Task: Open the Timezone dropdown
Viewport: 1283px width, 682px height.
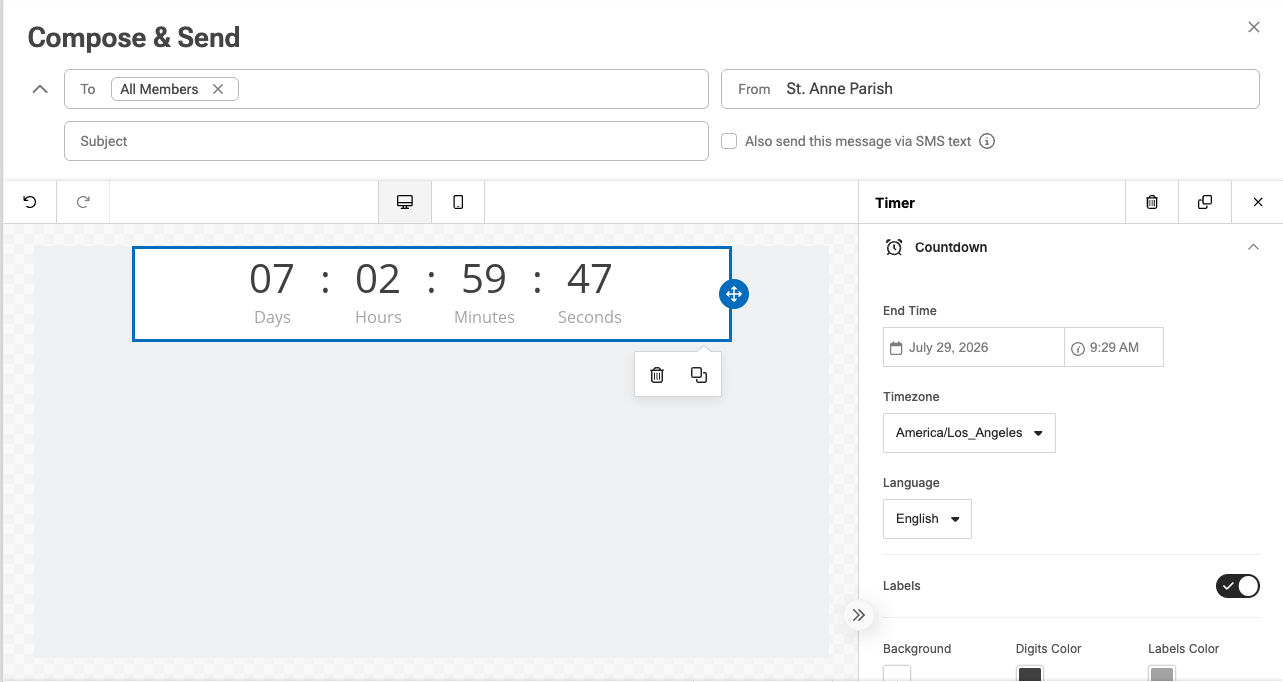Action: [x=969, y=433]
